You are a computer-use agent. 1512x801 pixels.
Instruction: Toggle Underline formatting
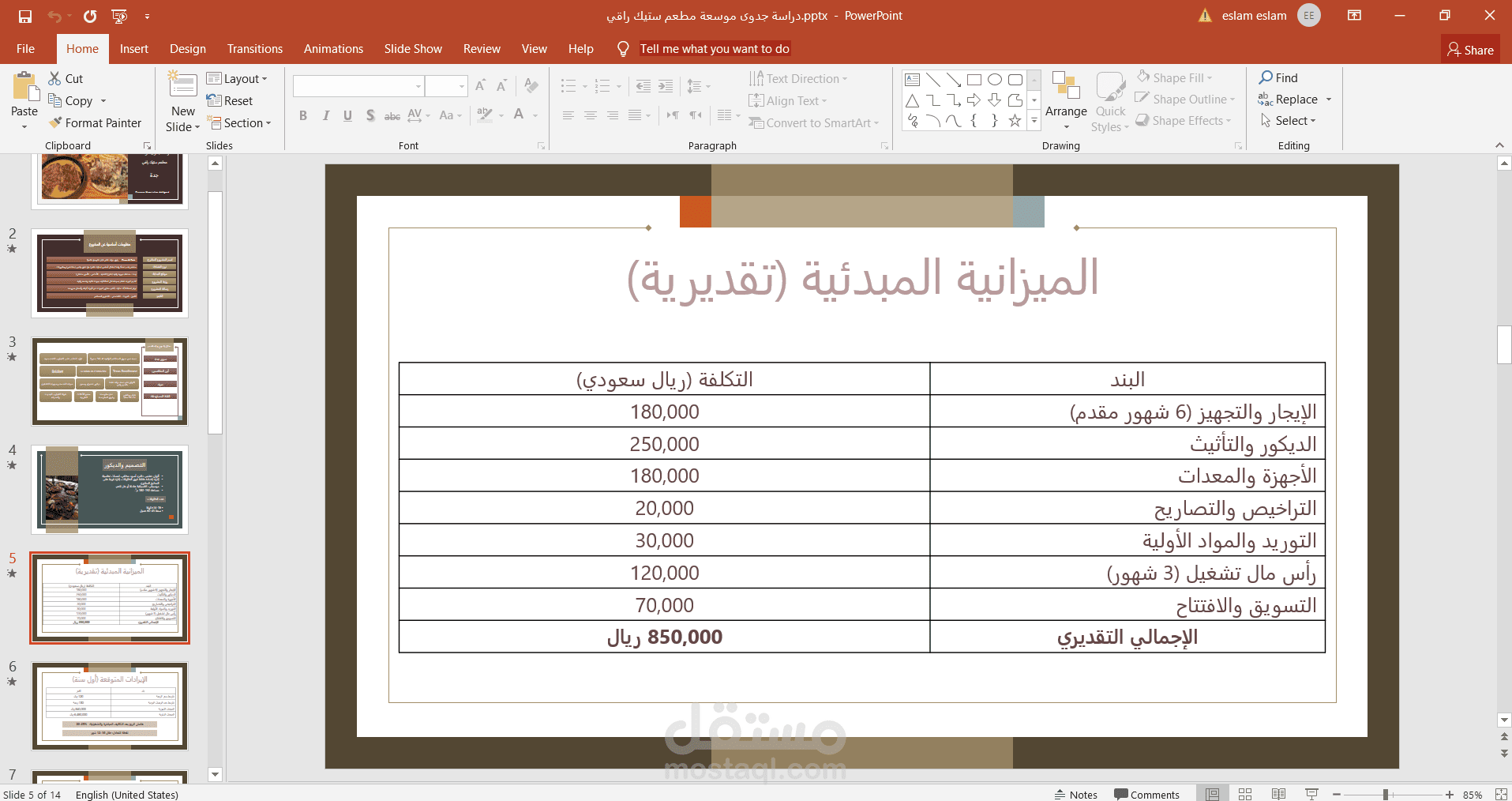pyautogui.click(x=347, y=115)
